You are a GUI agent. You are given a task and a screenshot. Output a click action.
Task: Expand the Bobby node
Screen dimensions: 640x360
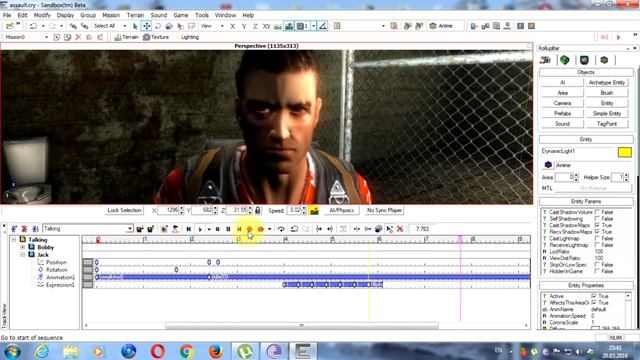pos(22,247)
